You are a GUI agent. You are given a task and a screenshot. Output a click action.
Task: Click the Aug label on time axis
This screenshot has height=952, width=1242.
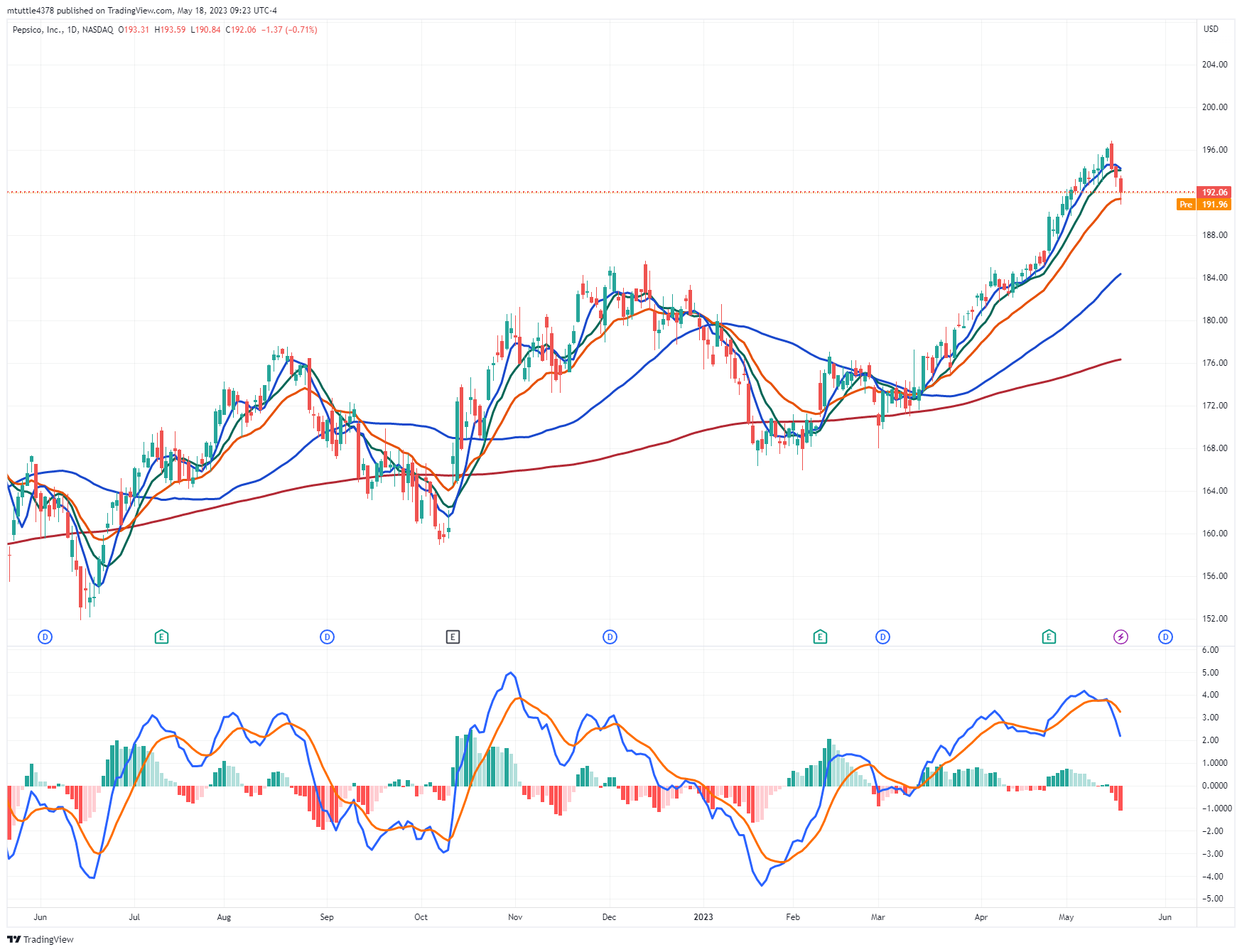[x=224, y=917]
